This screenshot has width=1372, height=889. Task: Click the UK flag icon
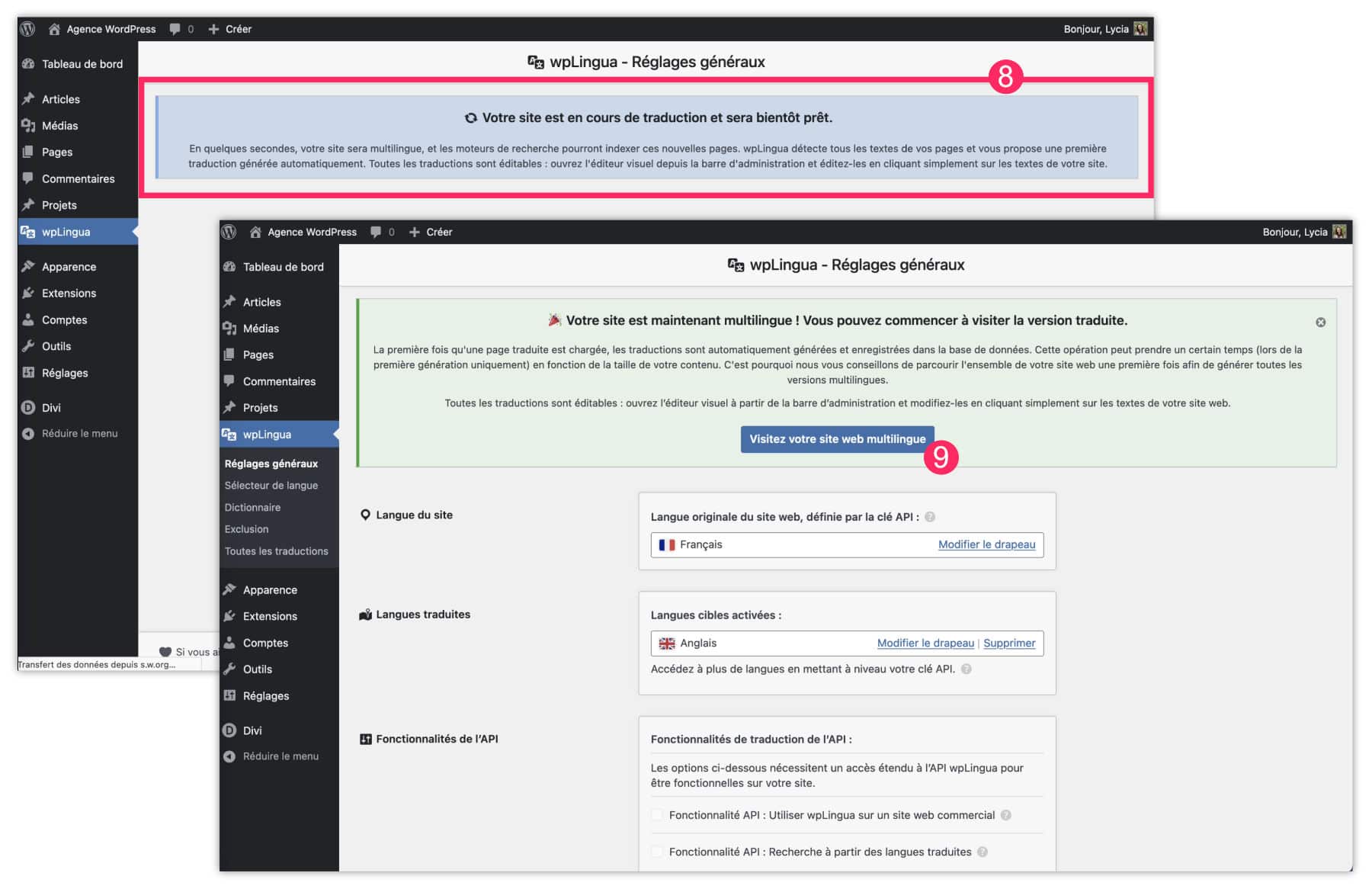[x=667, y=643]
